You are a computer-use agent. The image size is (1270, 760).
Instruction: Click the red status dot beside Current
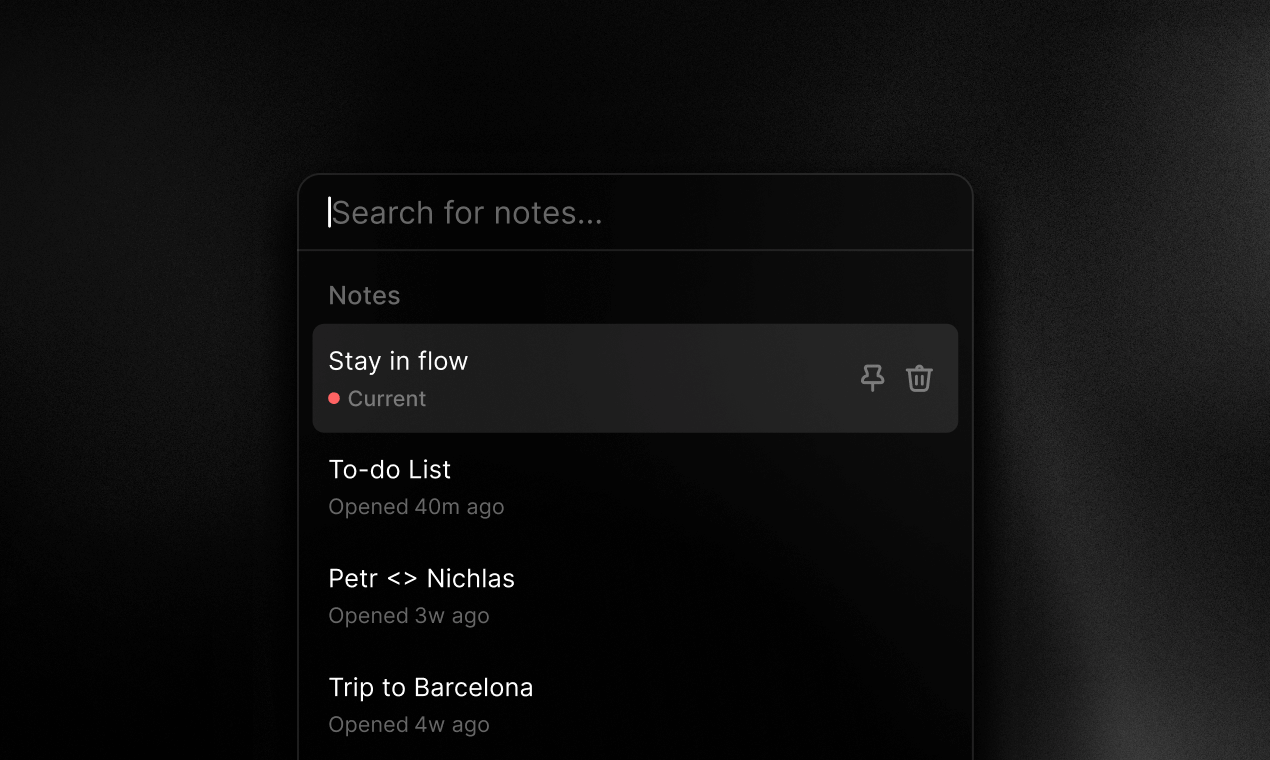pyautogui.click(x=334, y=398)
